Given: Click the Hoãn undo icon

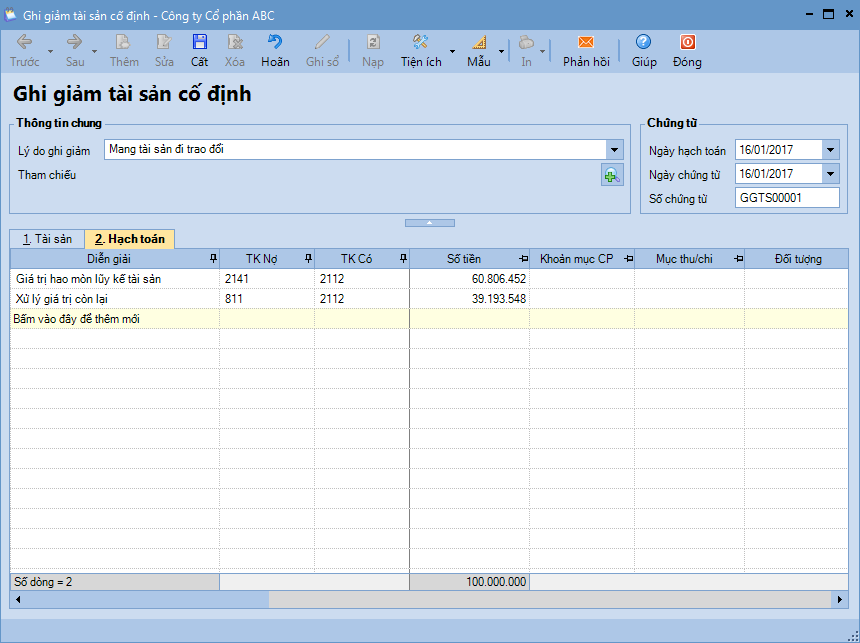Looking at the screenshot, I should pyautogui.click(x=275, y=42).
